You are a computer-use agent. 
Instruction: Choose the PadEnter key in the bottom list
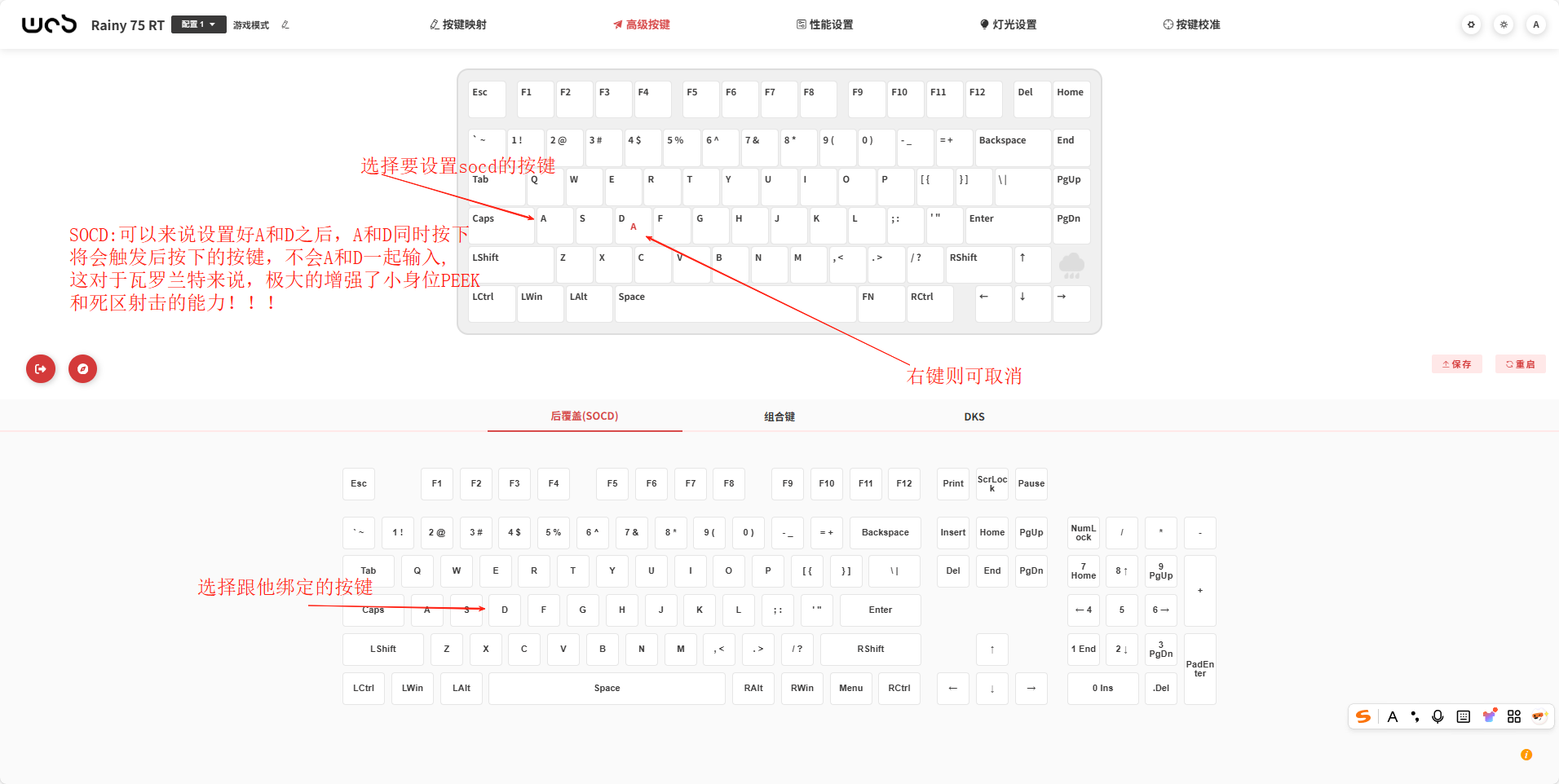click(1200, 669)
